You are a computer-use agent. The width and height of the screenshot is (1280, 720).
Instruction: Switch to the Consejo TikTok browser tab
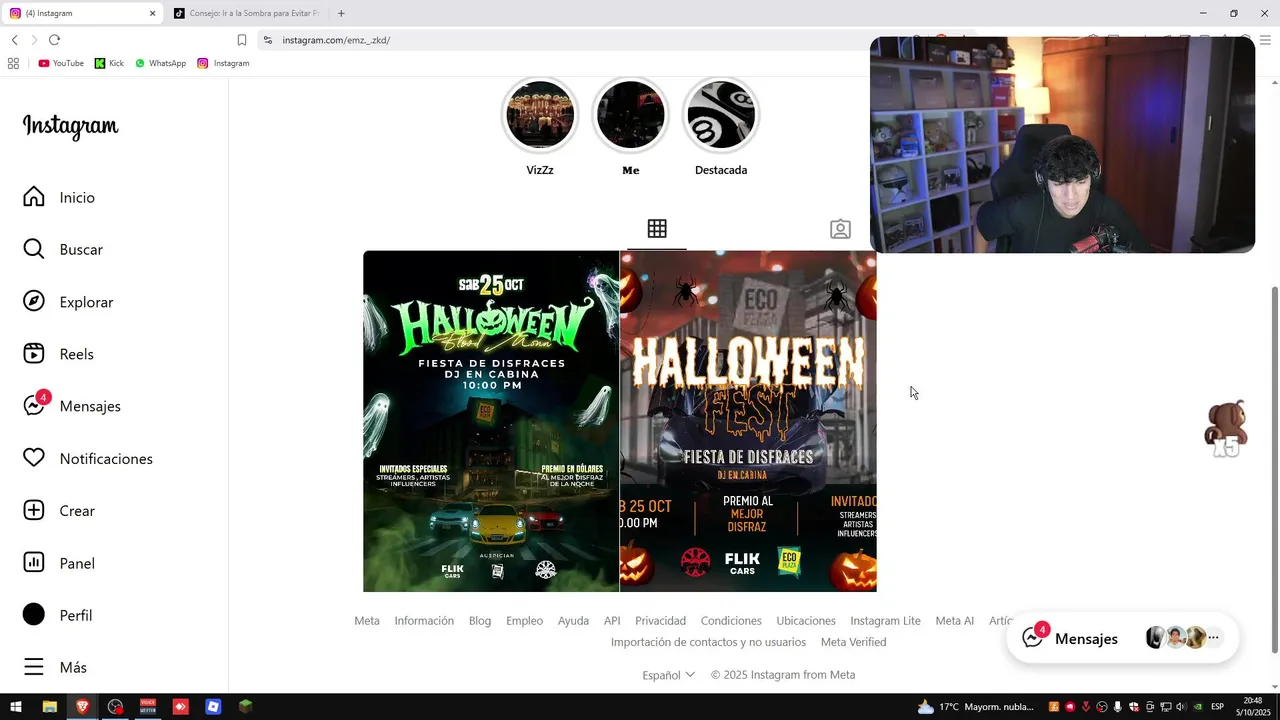pos(247,13)
